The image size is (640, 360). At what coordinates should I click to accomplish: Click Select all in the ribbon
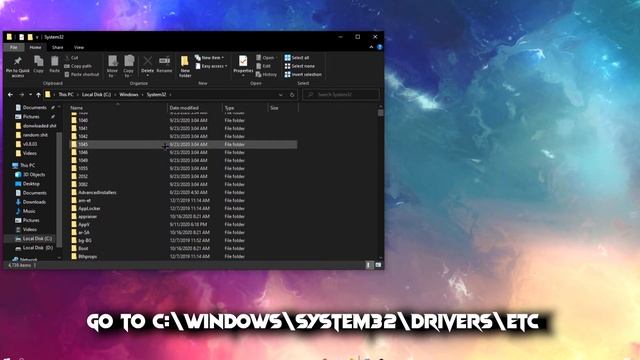click(297, 58)
